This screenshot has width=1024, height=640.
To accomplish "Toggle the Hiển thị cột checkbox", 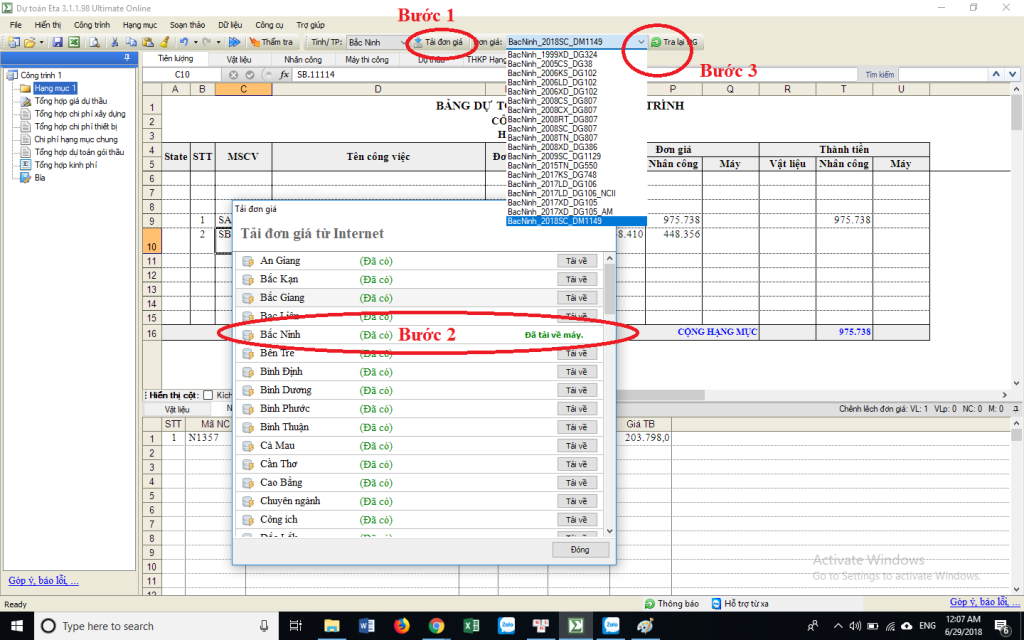I will click(x=208, y=395).
